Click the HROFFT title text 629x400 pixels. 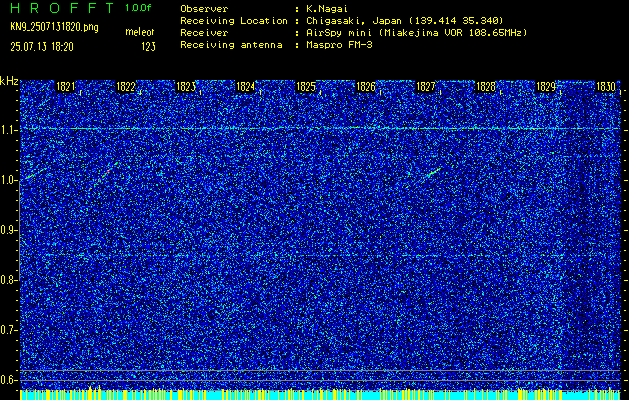tap(61, 8)
